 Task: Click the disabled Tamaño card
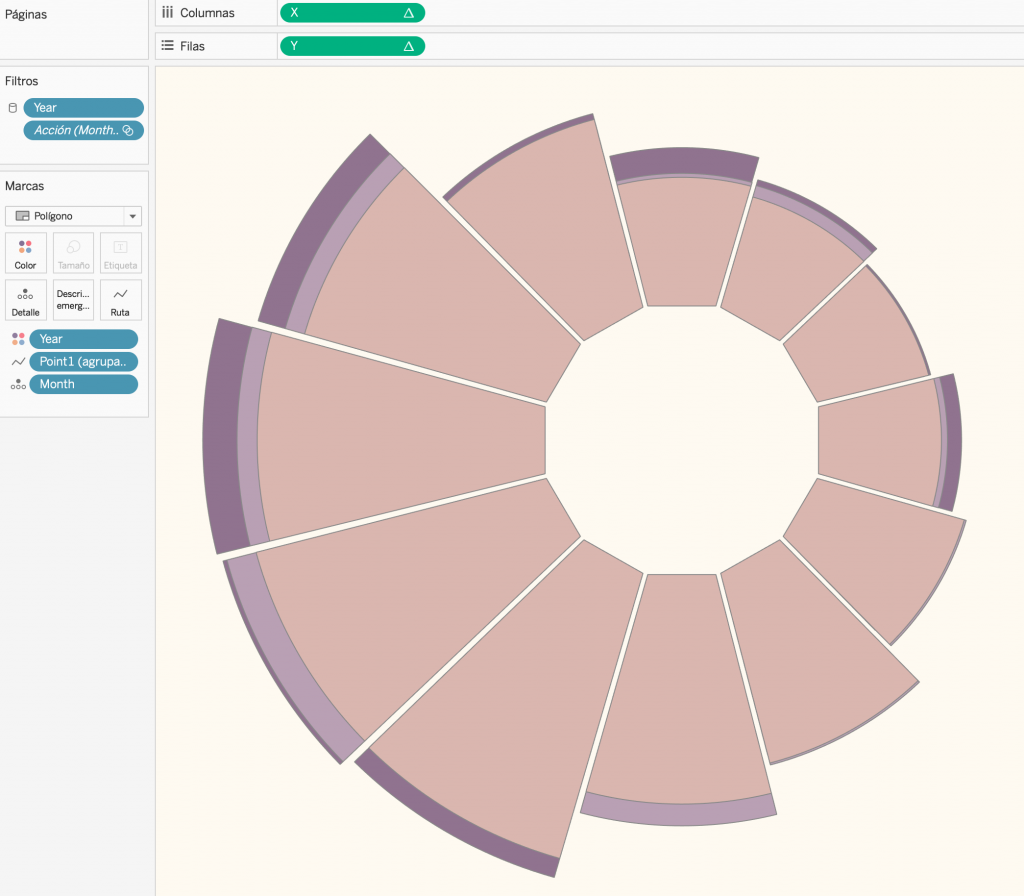pos(73,253)
